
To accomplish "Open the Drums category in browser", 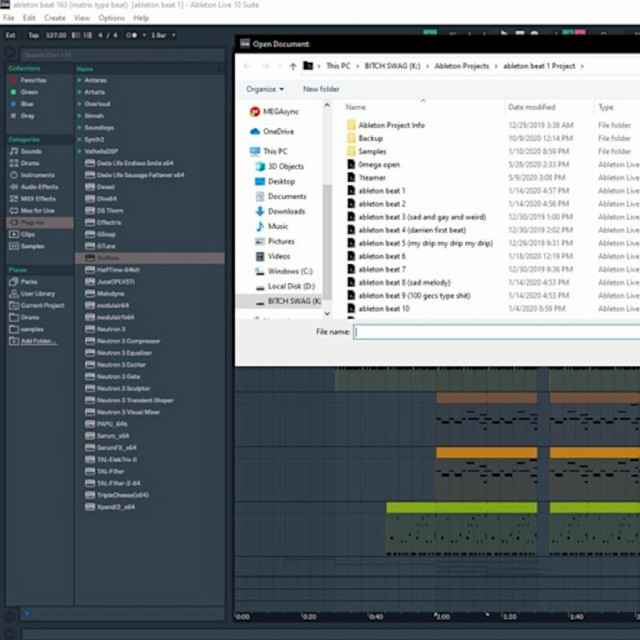I will click(x=29, y=163).
